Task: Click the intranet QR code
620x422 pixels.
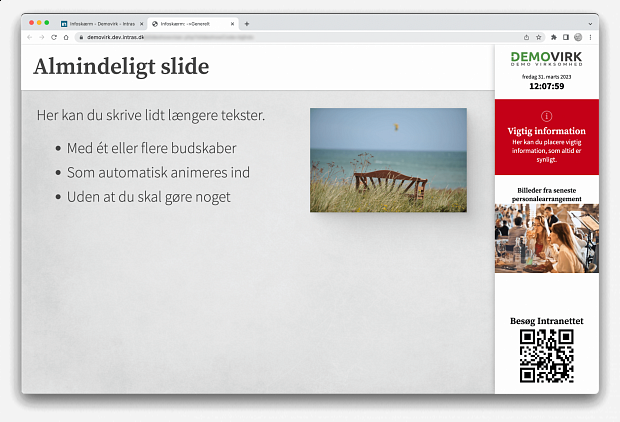Action: [547, 356]
